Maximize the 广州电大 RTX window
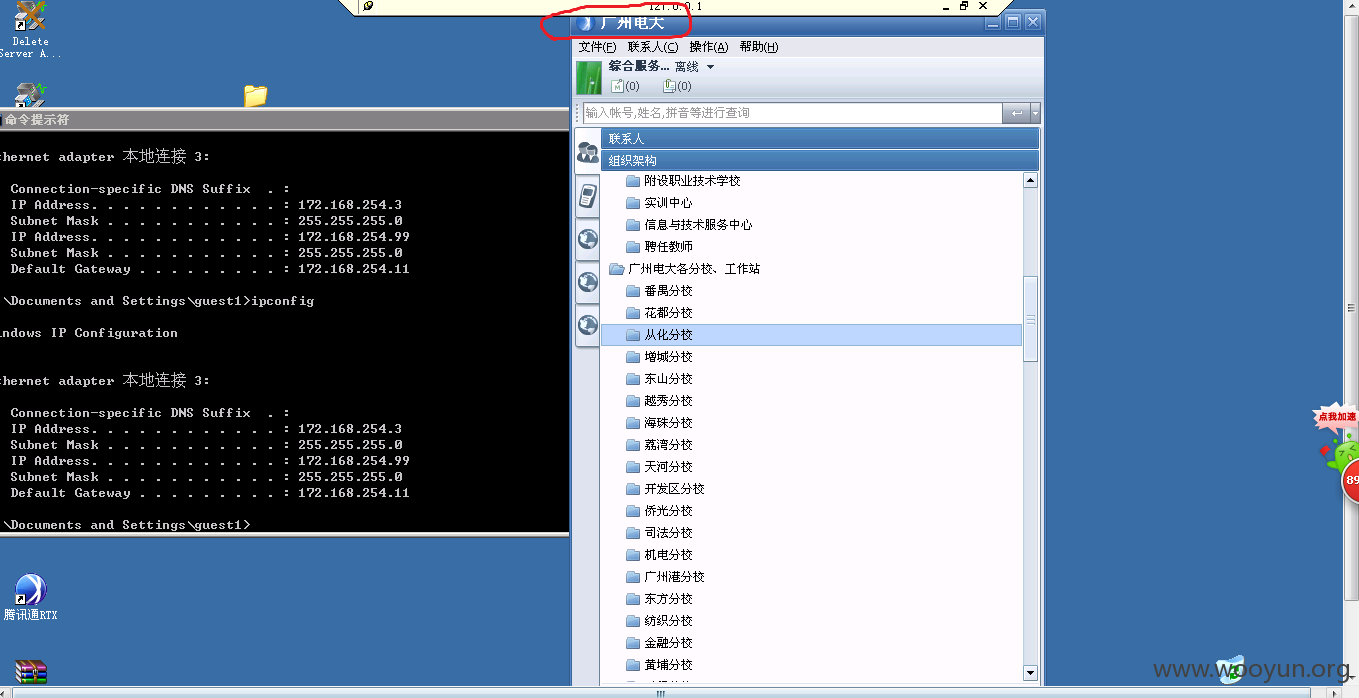 click(x=1013, y=22)
